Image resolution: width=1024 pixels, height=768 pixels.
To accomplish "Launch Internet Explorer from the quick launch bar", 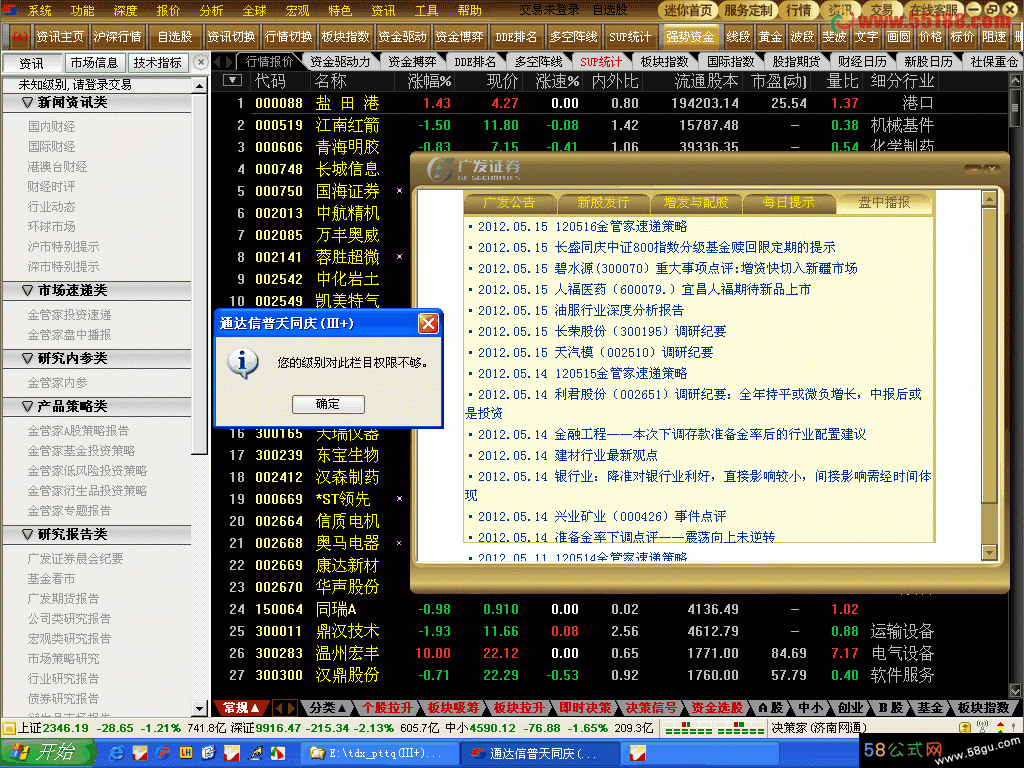I will coord(116,753).
